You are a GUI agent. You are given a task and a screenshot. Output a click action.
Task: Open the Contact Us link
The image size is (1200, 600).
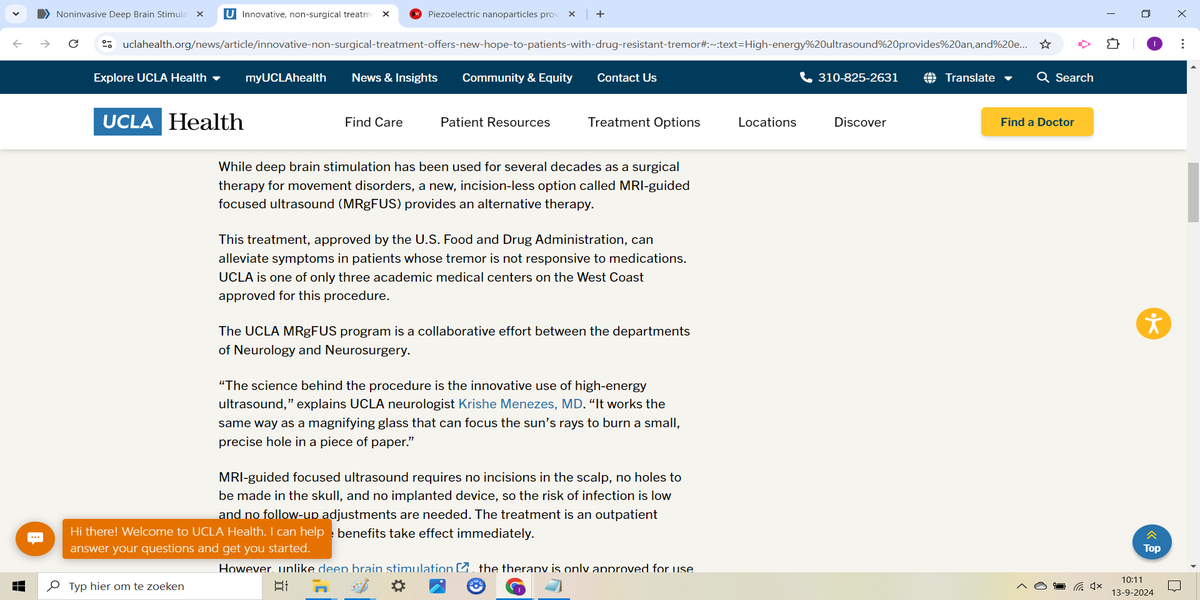(627, 77)
